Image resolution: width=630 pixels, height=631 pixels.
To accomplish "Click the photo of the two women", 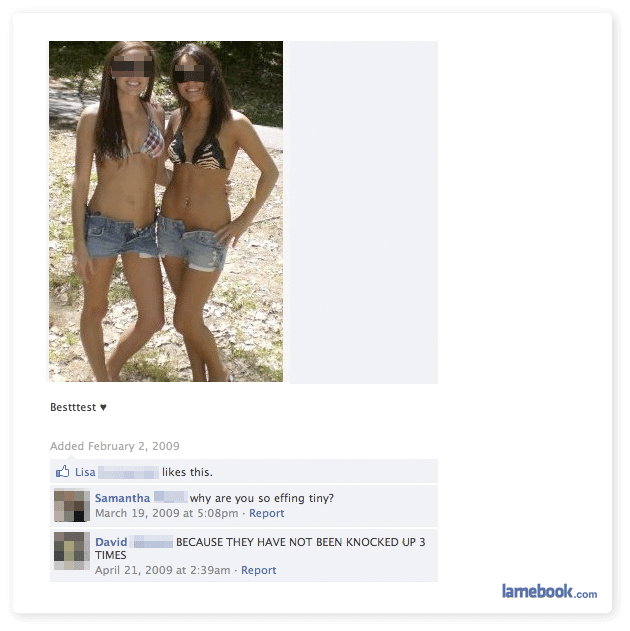I will pyautogui.click(x=166, y=211).
